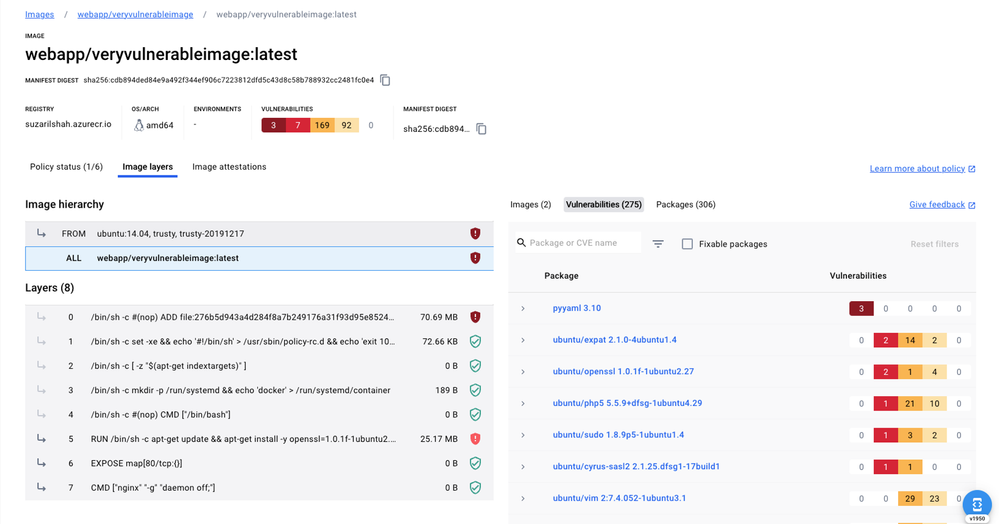Open the Learn more about policy link
The width and height of the screenshot is (999, 524).
917,169
